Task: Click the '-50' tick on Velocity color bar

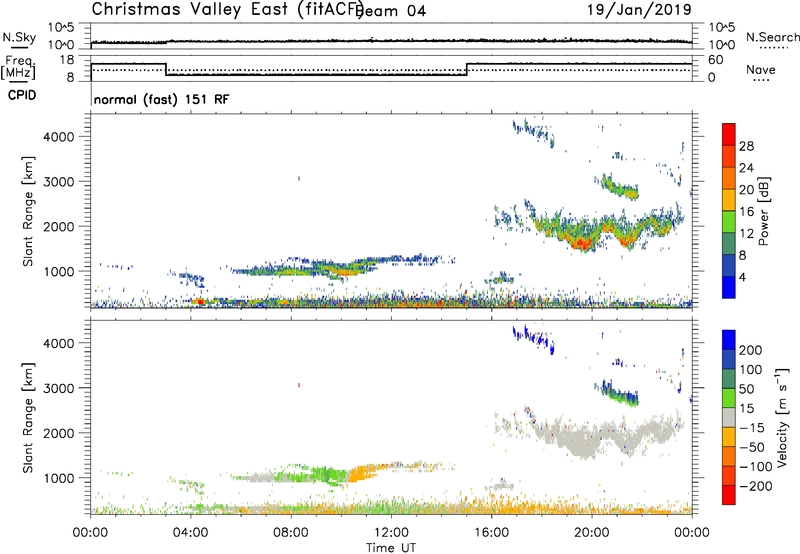Action: (752, 447)
